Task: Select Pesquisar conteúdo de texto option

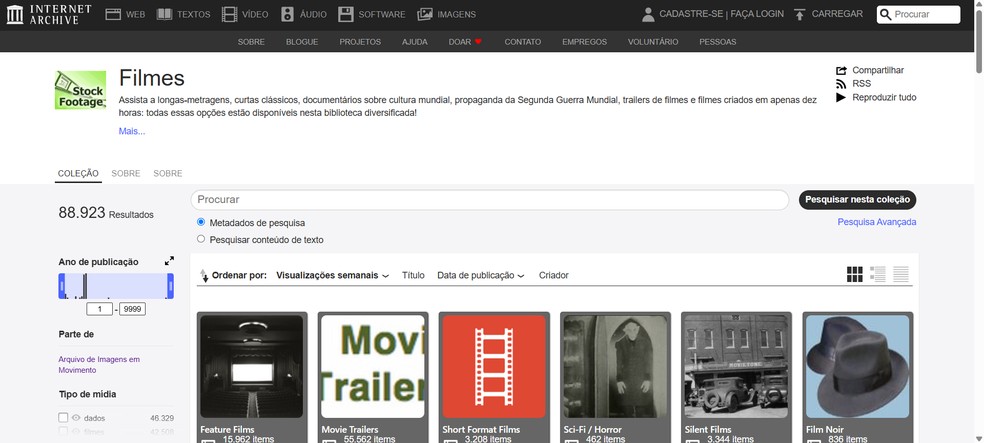Action: click(x=201, y=239)
